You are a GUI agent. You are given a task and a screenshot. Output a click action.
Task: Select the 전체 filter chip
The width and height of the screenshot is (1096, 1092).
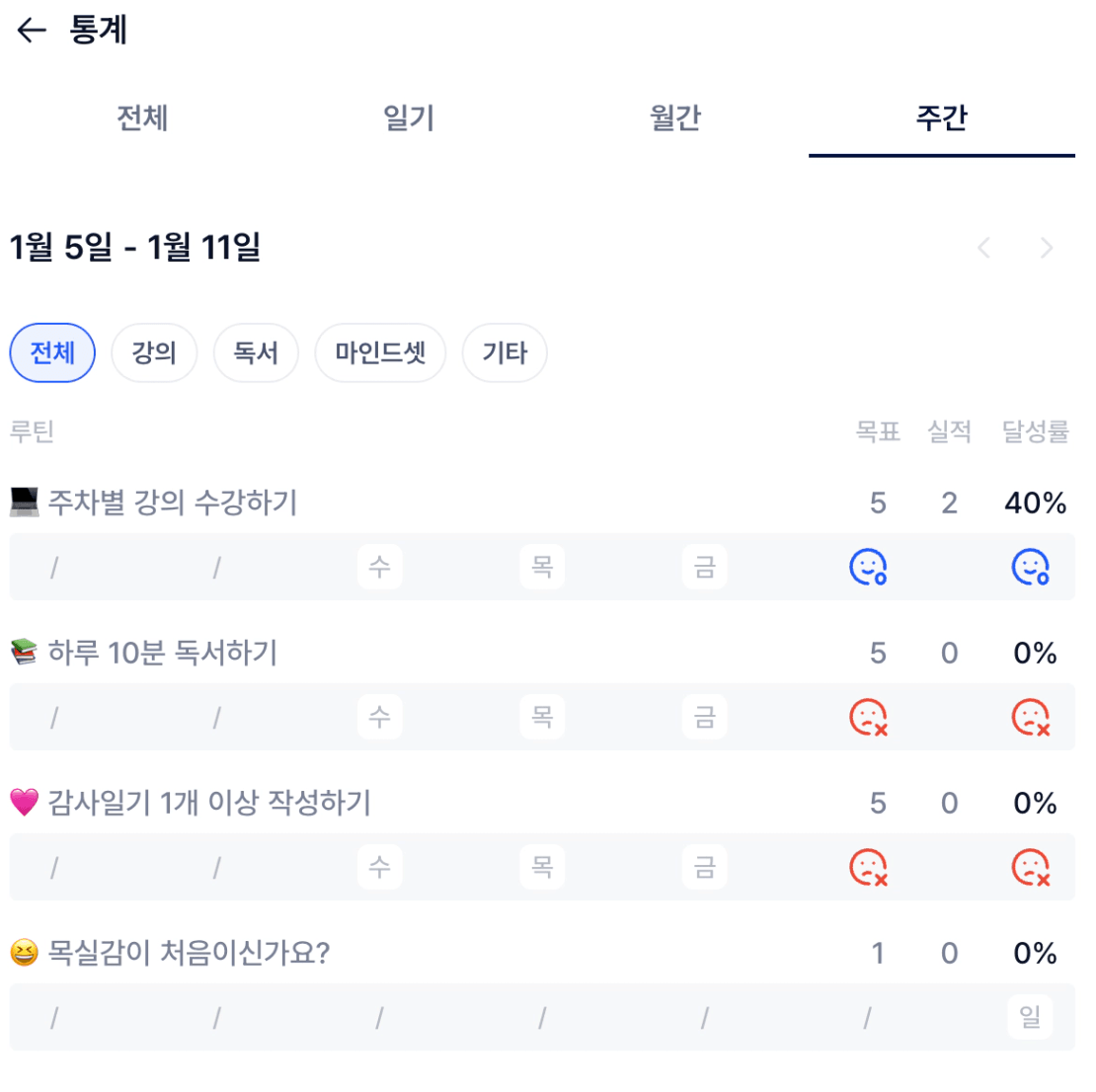coord(52,352)
